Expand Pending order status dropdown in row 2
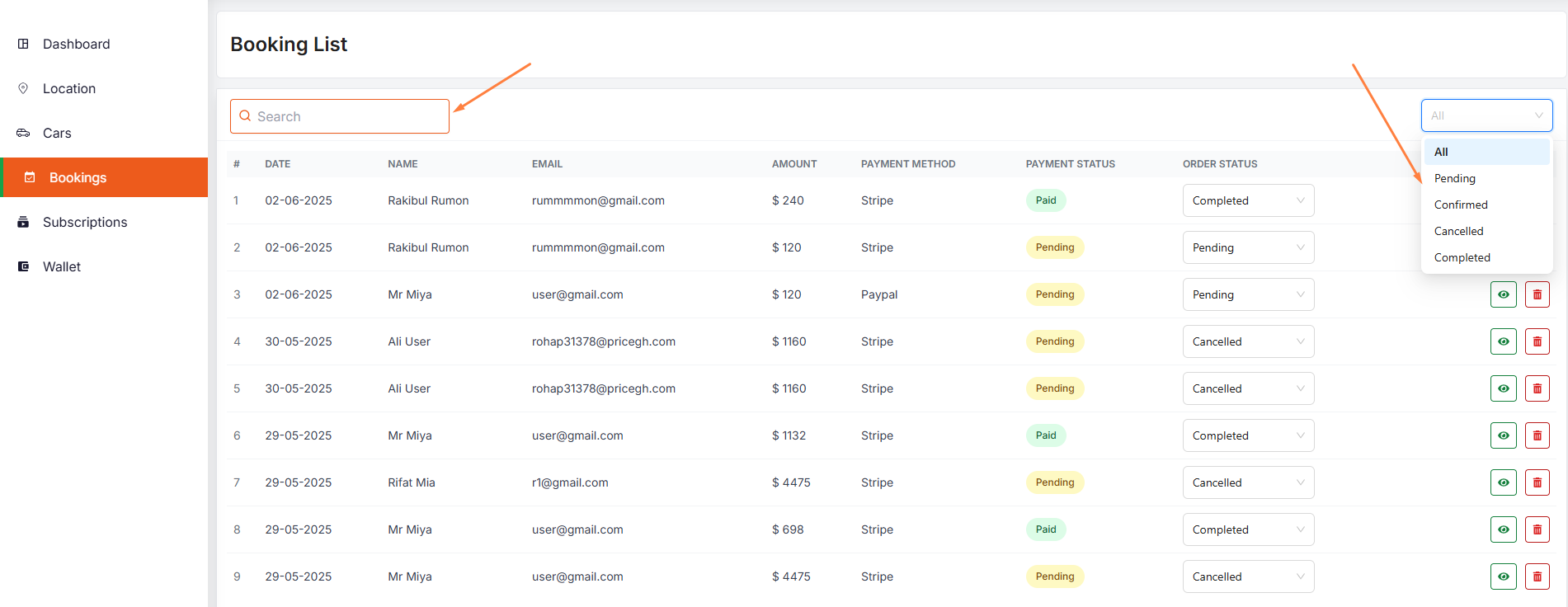The height and width of the screenshot is (607, 1568). 1247,247
